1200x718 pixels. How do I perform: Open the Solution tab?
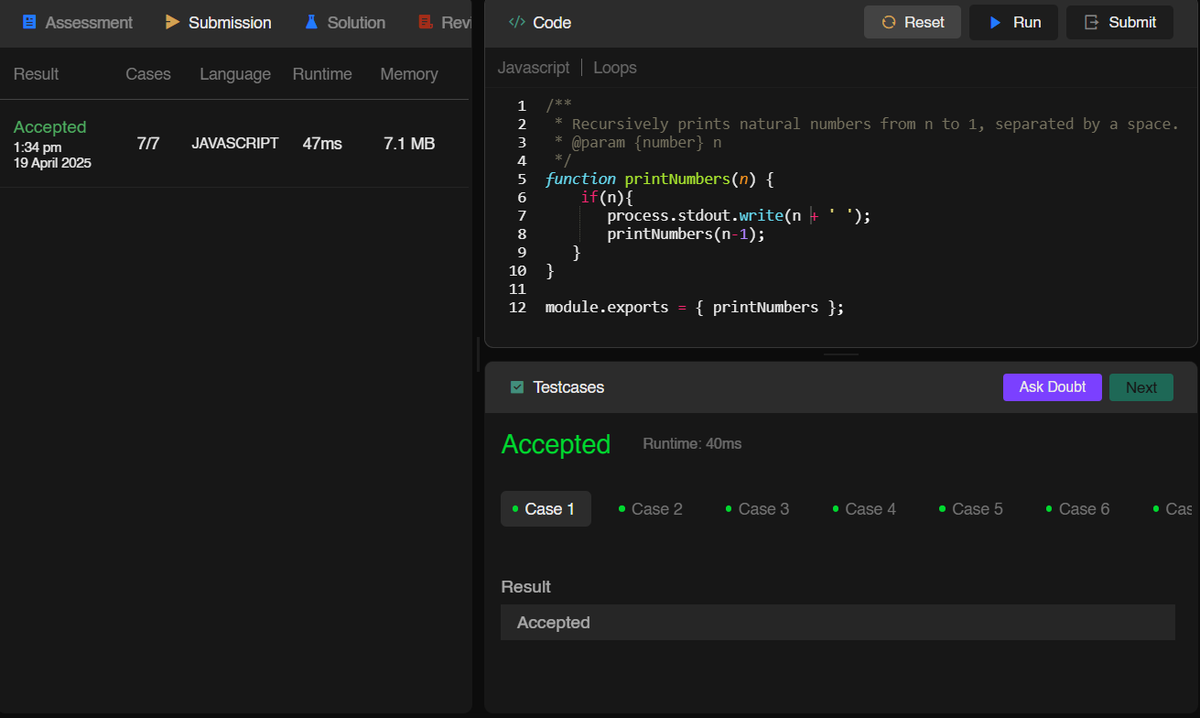pyautogui.click(x=344, y=22)
